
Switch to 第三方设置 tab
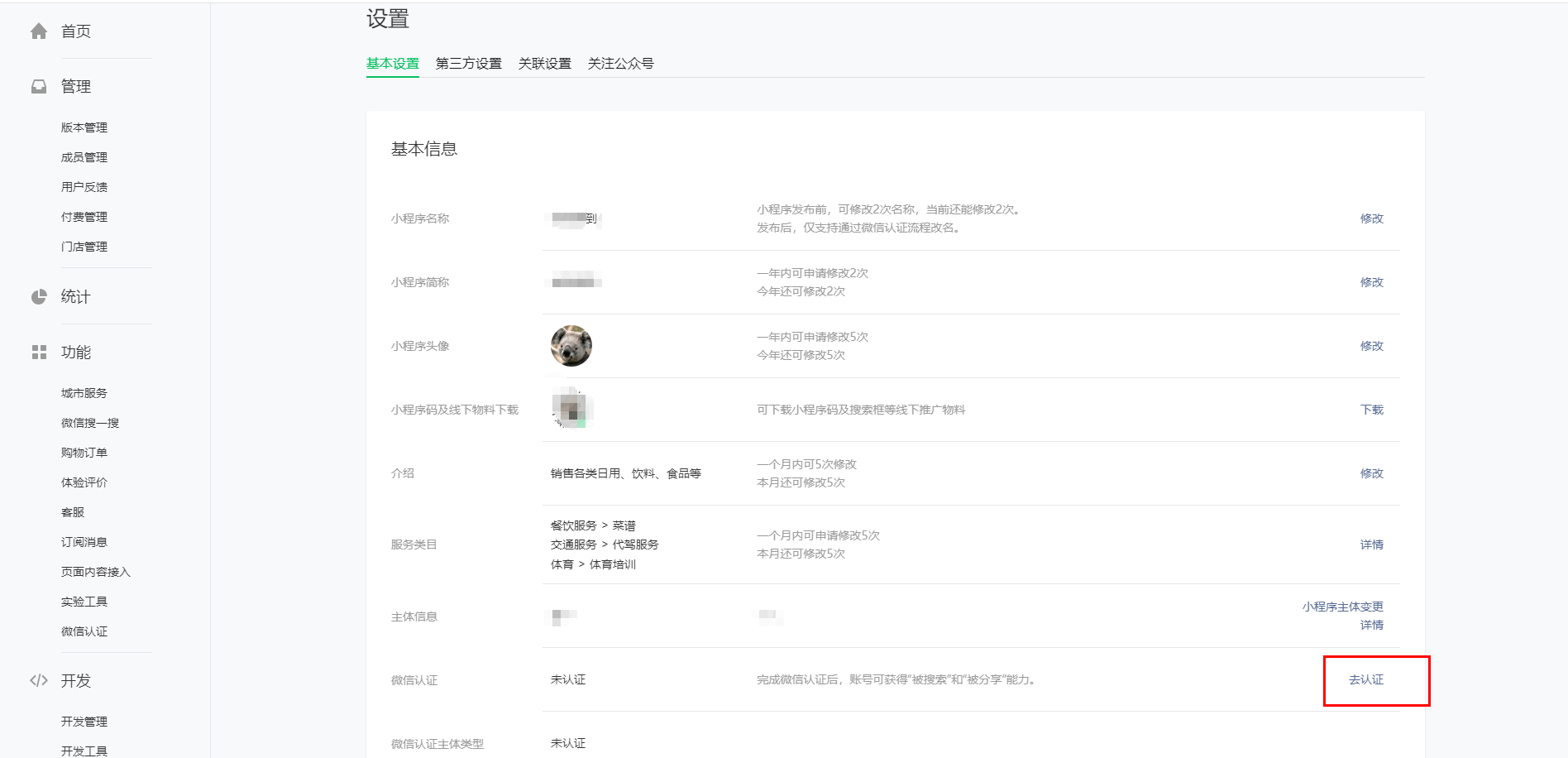click(468, 64)
